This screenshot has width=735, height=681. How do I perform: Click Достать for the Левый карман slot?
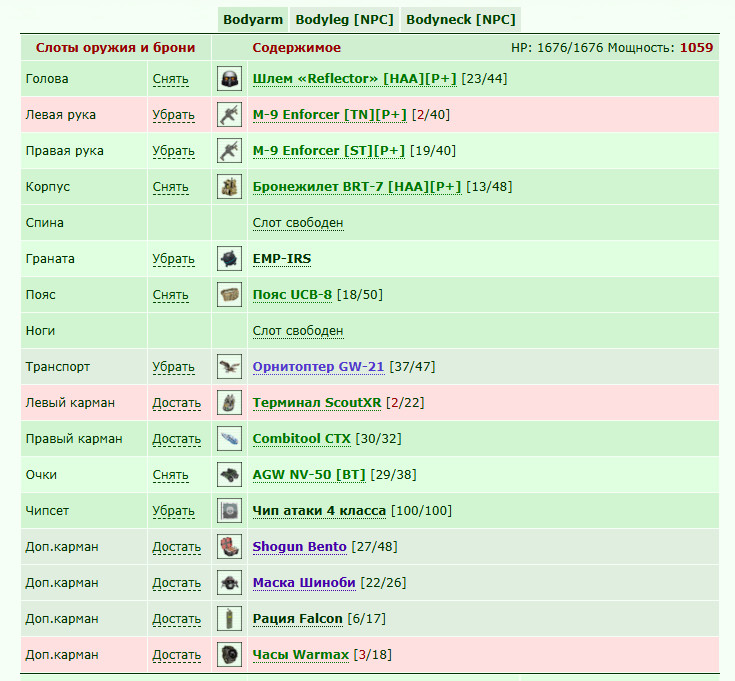click(x=177, y=403)
